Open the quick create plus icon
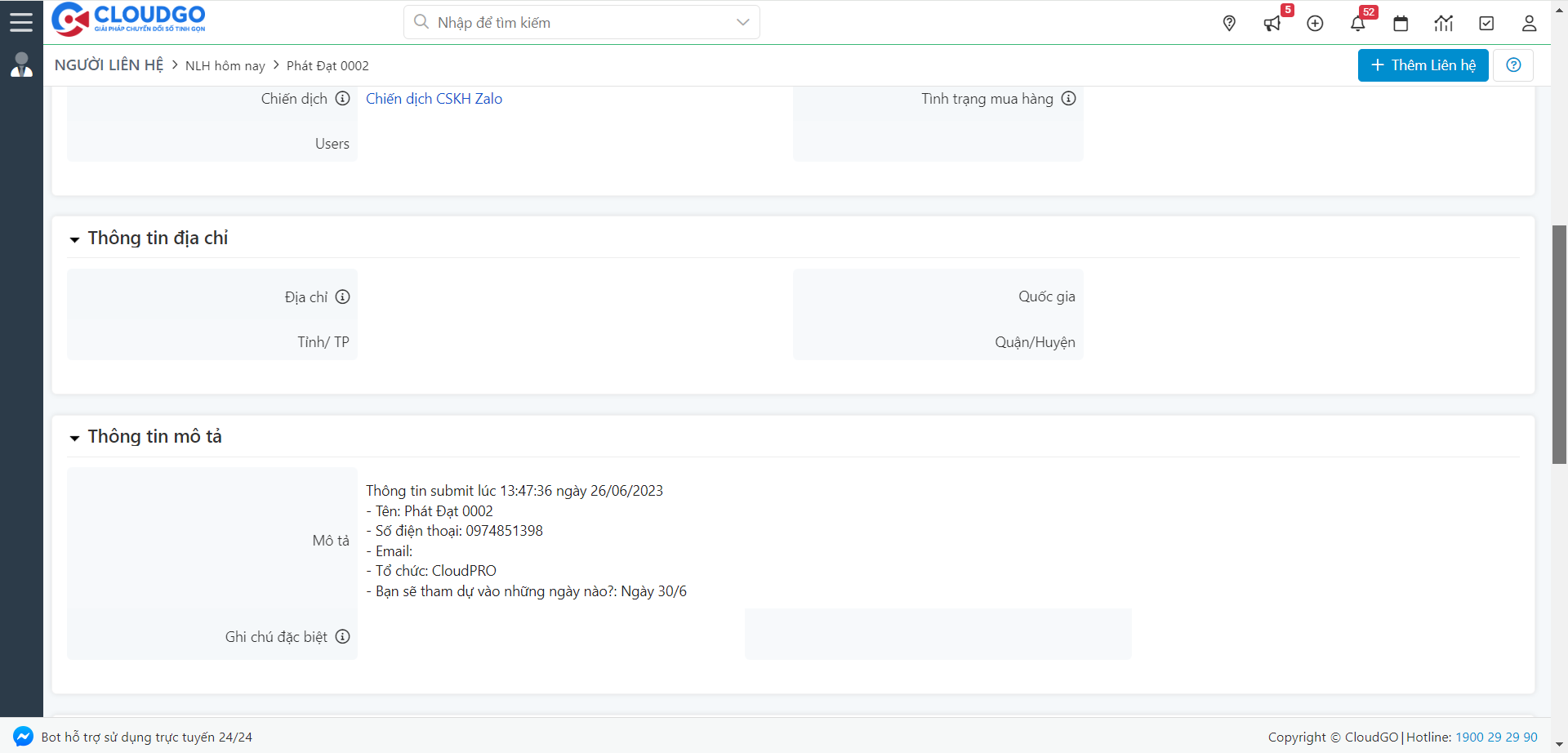Image resolution: width=1568 pixels, height=753 pixels. pos(1315,24)
